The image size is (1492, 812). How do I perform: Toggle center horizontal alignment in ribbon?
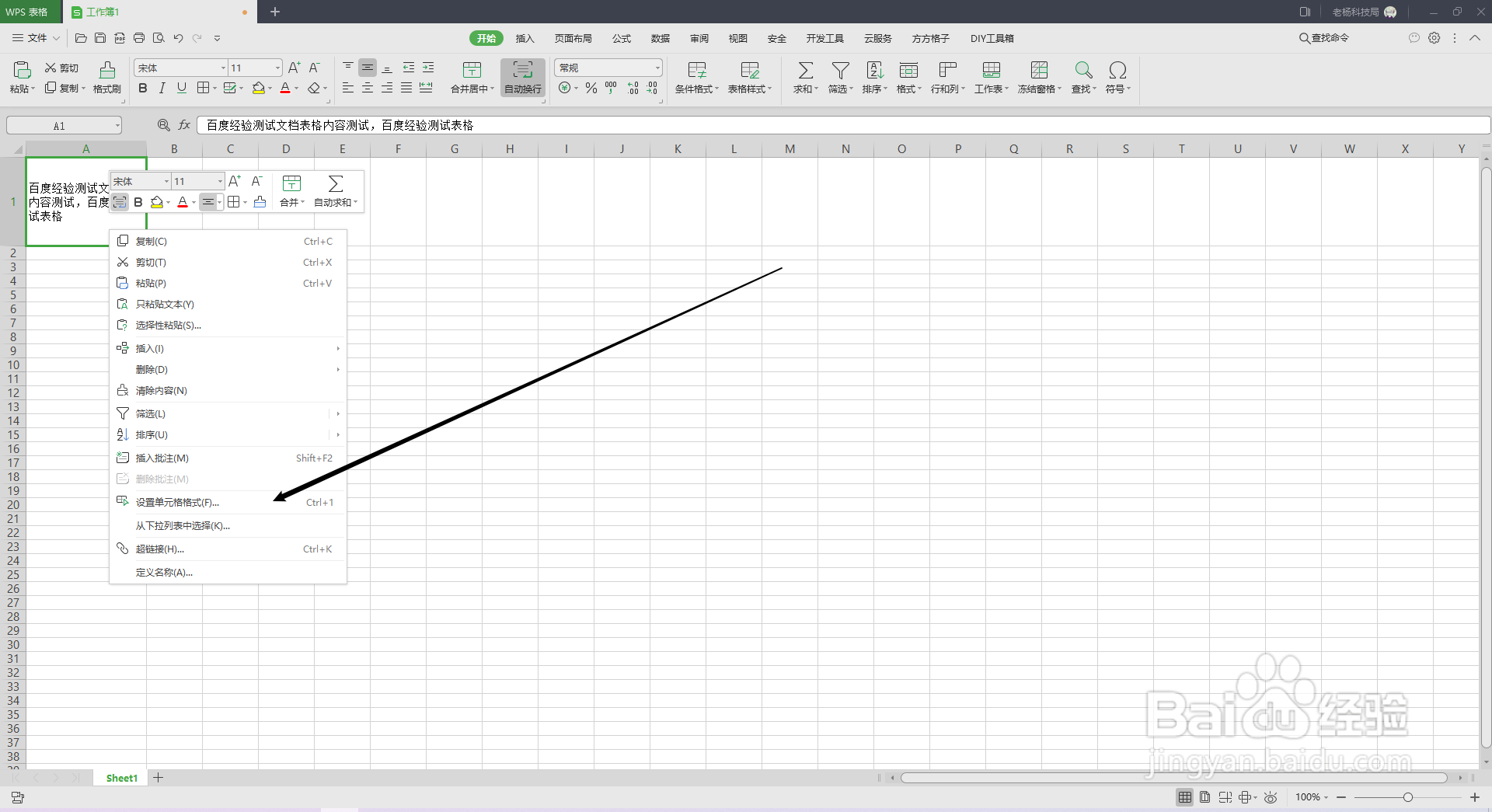(x=368, y=88)
